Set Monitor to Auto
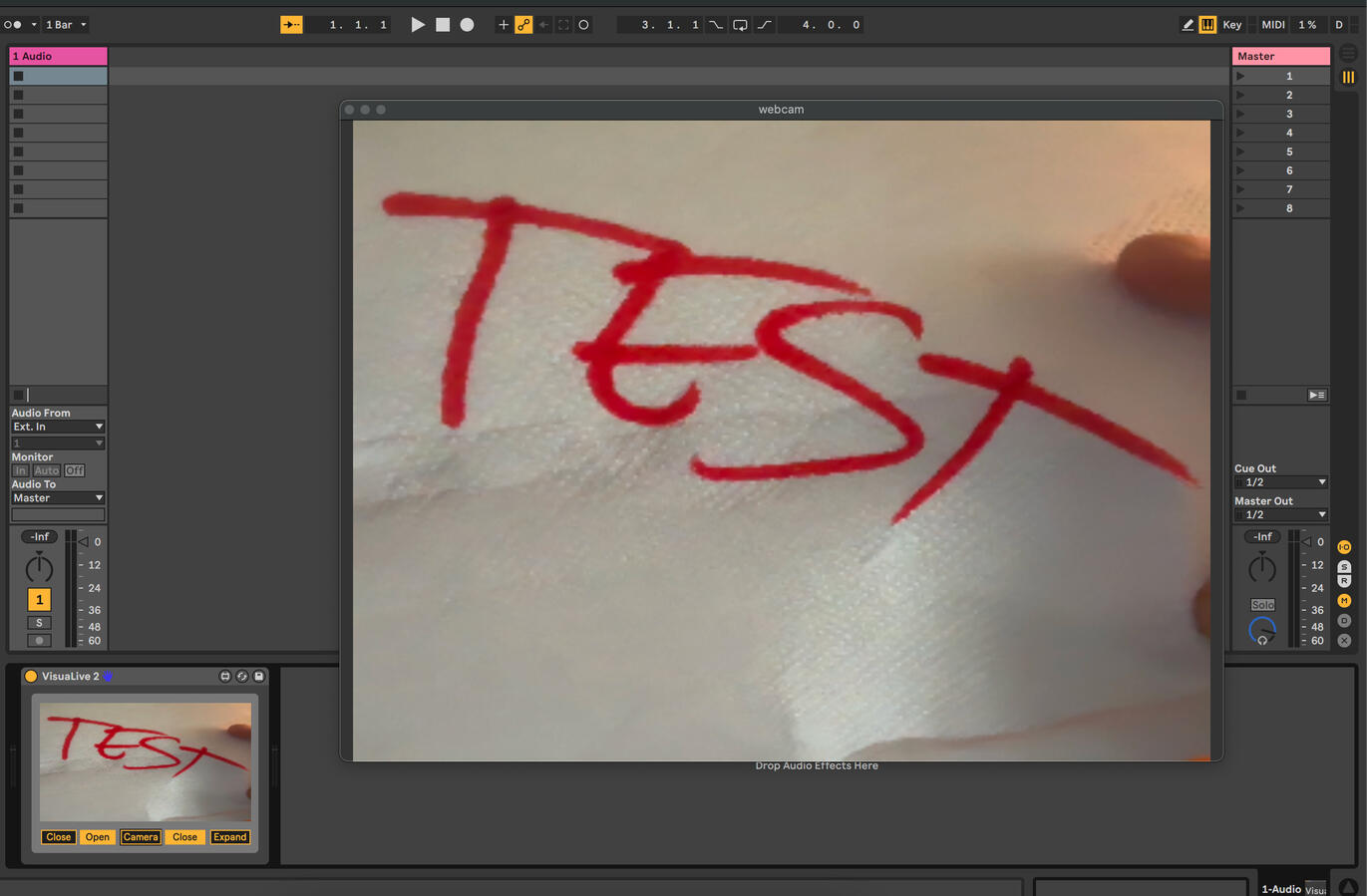The width and height of the screenshot is (1367, 896). [47, 470]
